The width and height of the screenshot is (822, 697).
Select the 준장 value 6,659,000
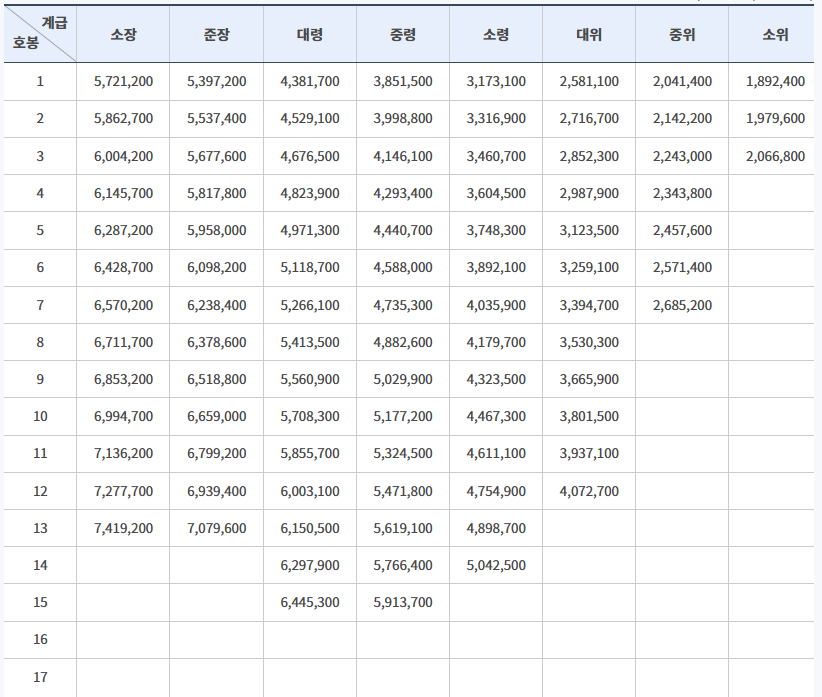[217, 417]
